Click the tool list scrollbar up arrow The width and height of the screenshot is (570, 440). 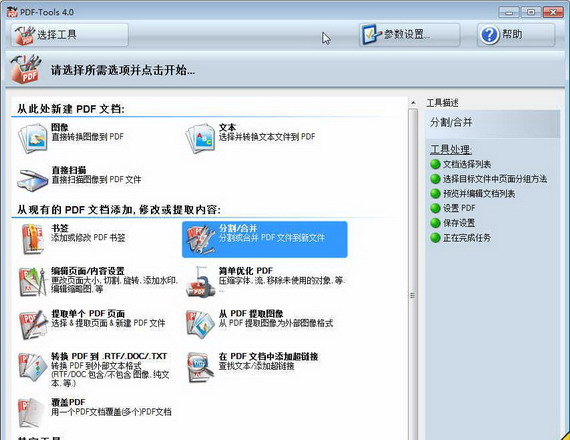[413, 103]
